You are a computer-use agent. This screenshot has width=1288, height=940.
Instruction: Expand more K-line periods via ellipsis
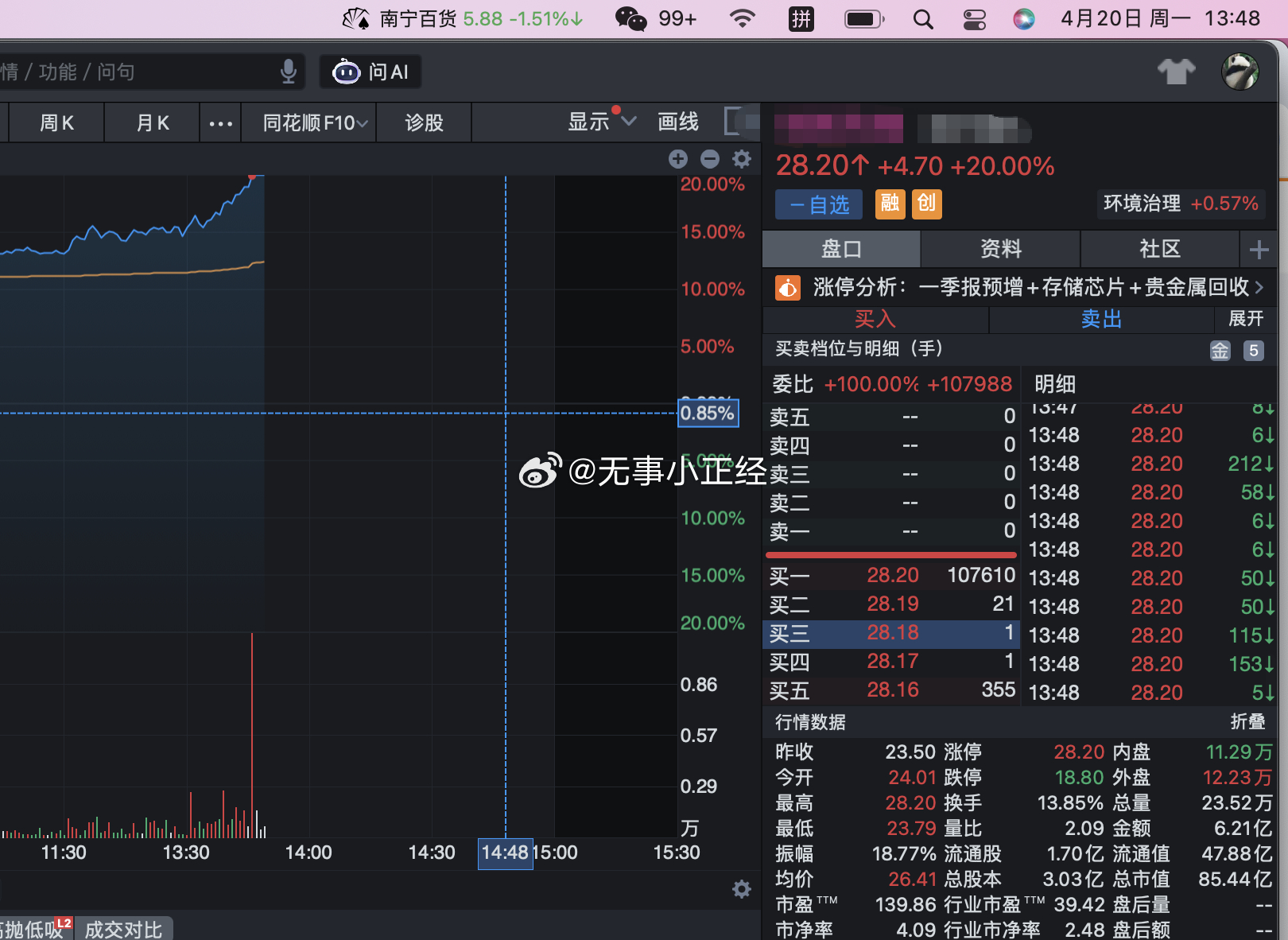tap(220, 122)
